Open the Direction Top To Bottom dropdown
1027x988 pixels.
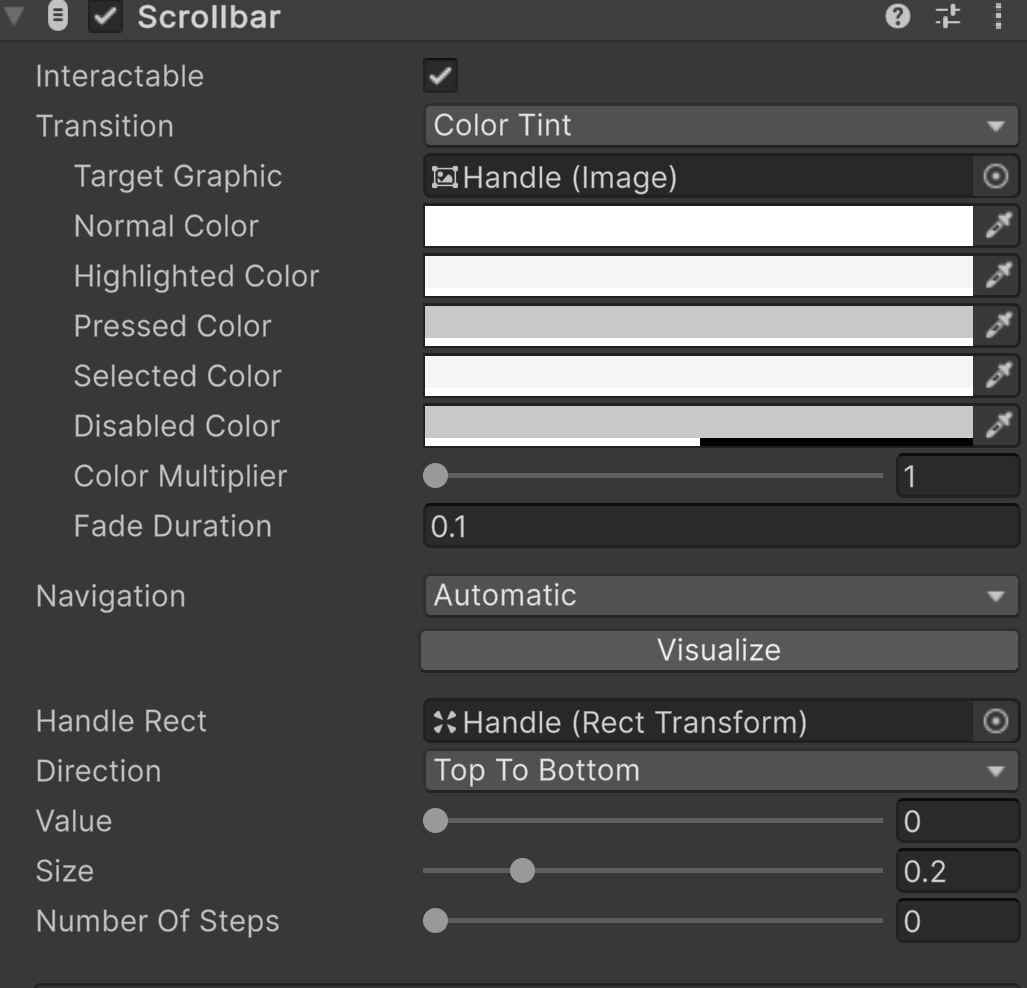point(721,771)
